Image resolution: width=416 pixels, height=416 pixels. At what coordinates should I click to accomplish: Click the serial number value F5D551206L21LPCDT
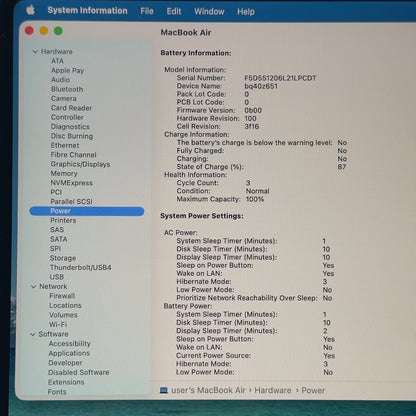280,78
